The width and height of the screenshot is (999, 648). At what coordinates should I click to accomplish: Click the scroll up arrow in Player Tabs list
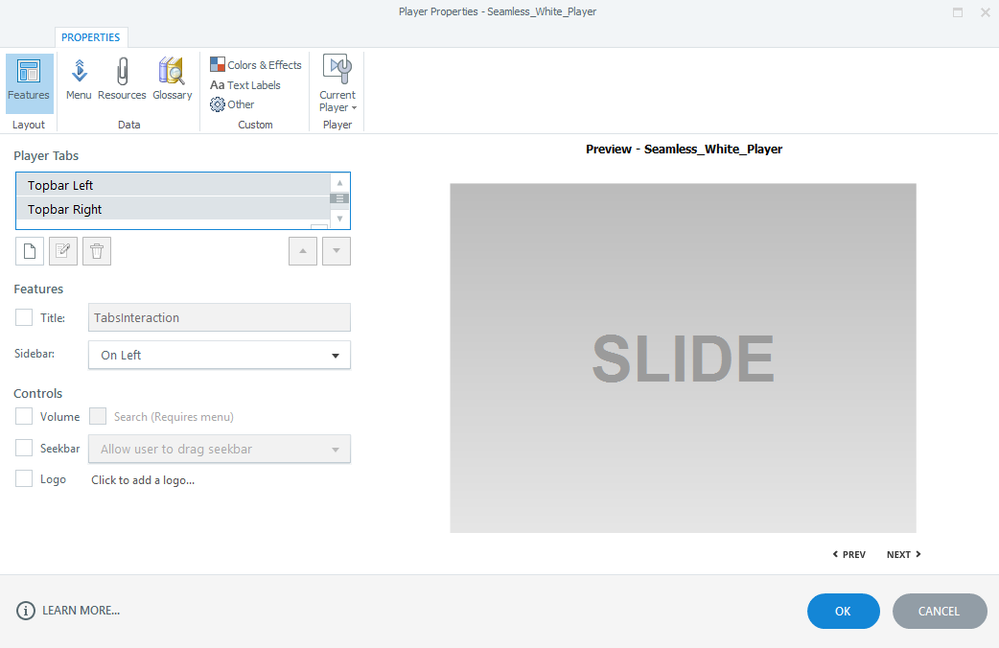(x=340, y=183)
